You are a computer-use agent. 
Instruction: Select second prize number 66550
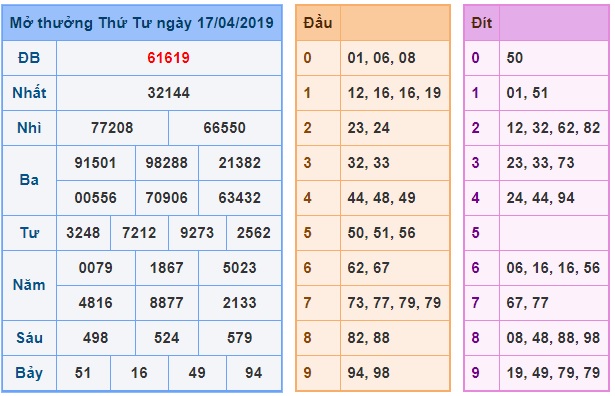coord(224,128)
